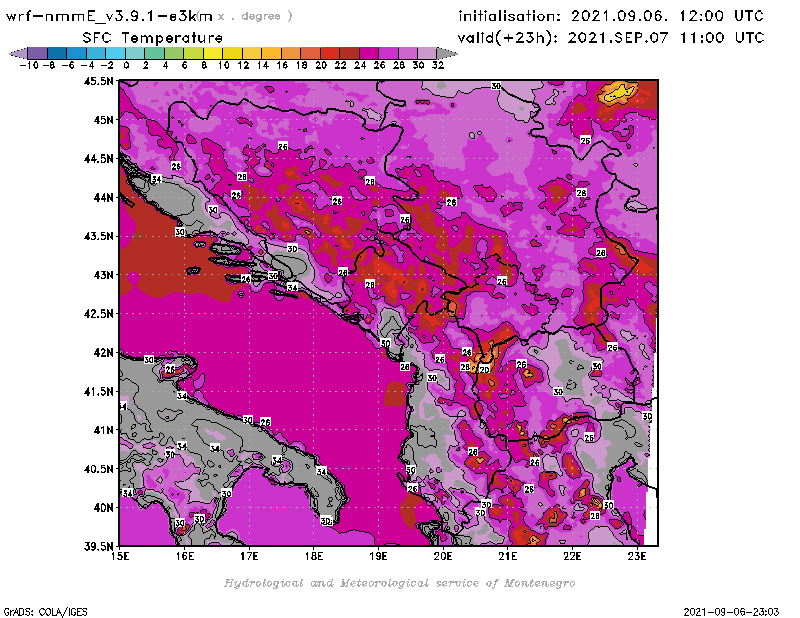Click the '41.5N' latitude label
The height and width of the screenshot is (618, 800).
(x=99, y=391)
